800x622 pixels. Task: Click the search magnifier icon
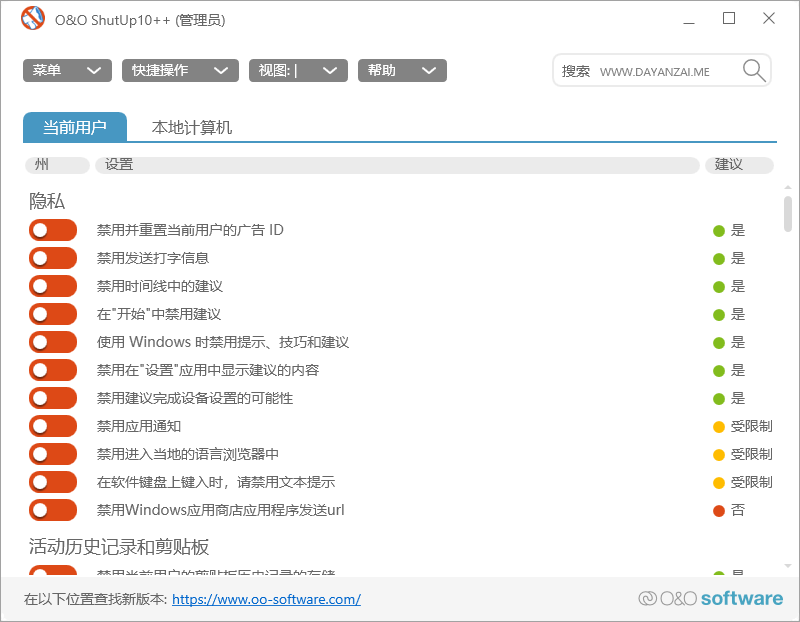click(754, 70)
